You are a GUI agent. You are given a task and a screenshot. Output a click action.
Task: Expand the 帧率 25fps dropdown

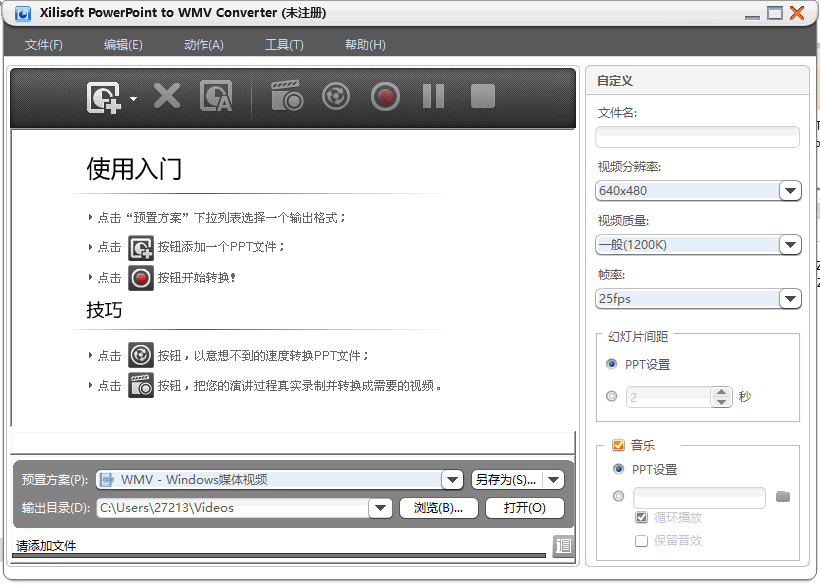pyautogui.click(x=790, y=299)
